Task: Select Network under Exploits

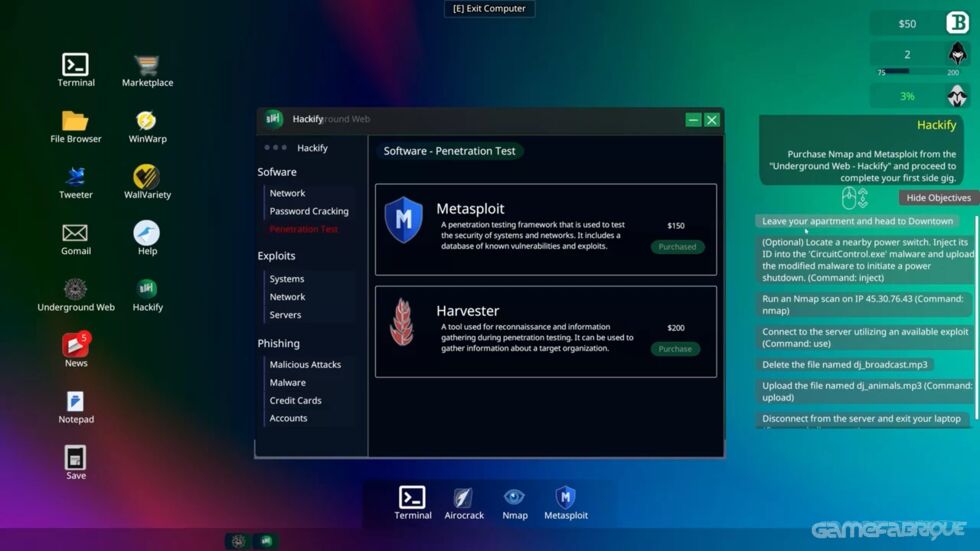Action: [287, 297]
